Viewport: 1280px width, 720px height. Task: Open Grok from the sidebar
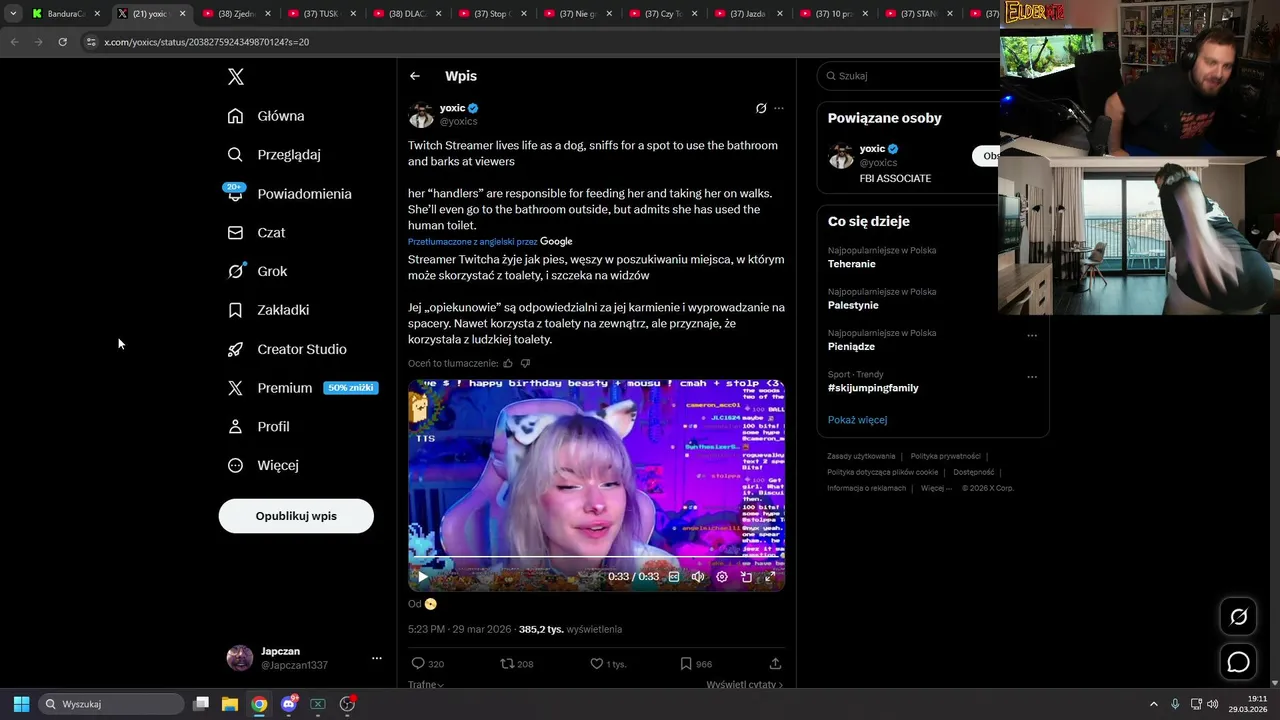click(x=257, y=271)
